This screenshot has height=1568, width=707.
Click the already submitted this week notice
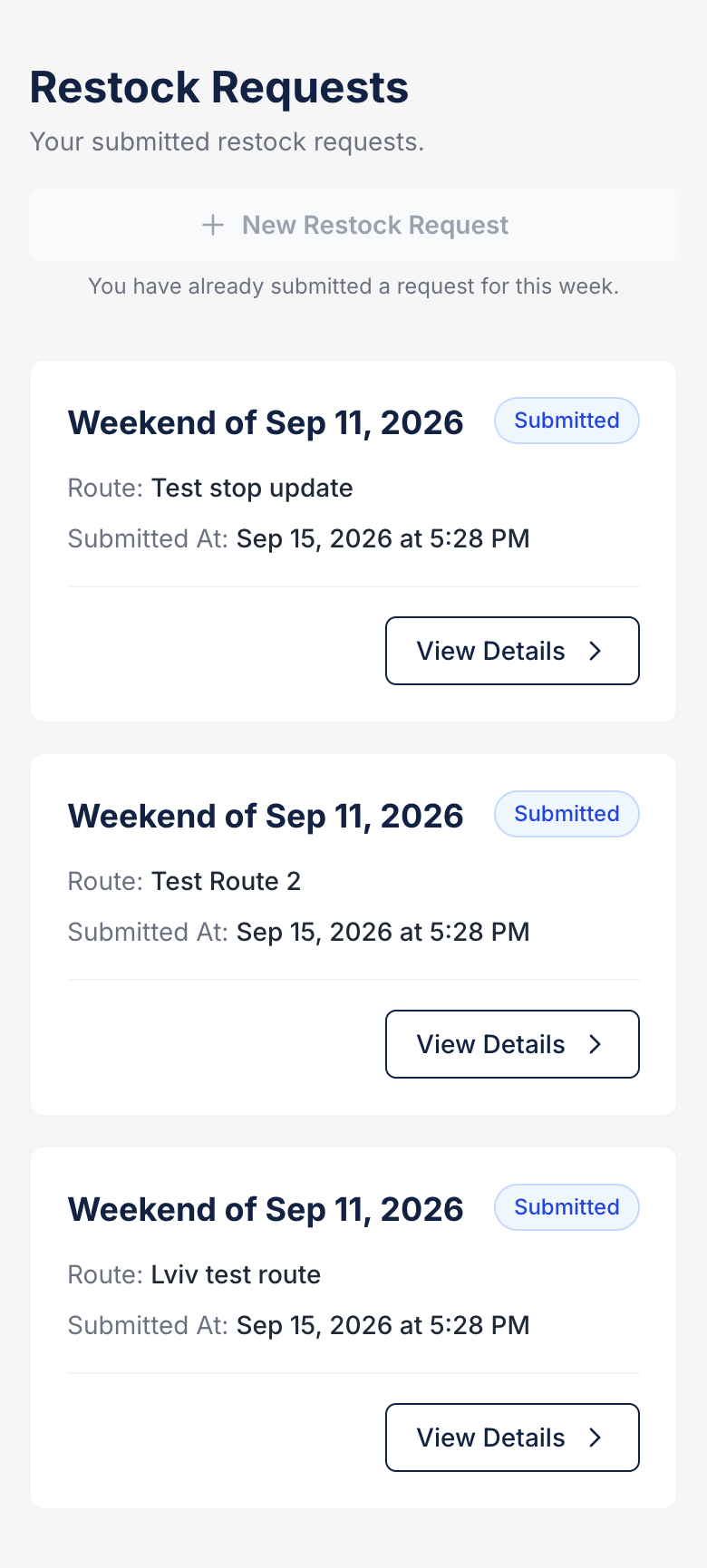click(353, 286)
